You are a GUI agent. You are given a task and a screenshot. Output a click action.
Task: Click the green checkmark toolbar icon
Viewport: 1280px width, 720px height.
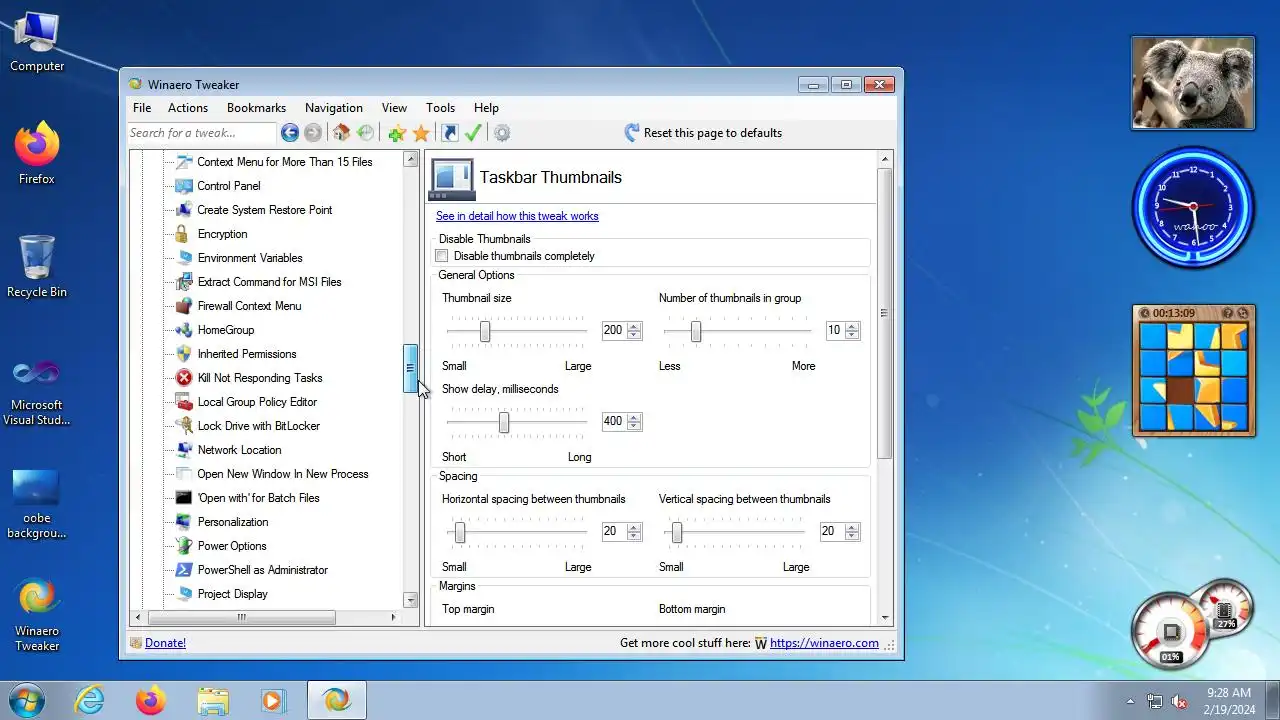[x=474, y=133]
